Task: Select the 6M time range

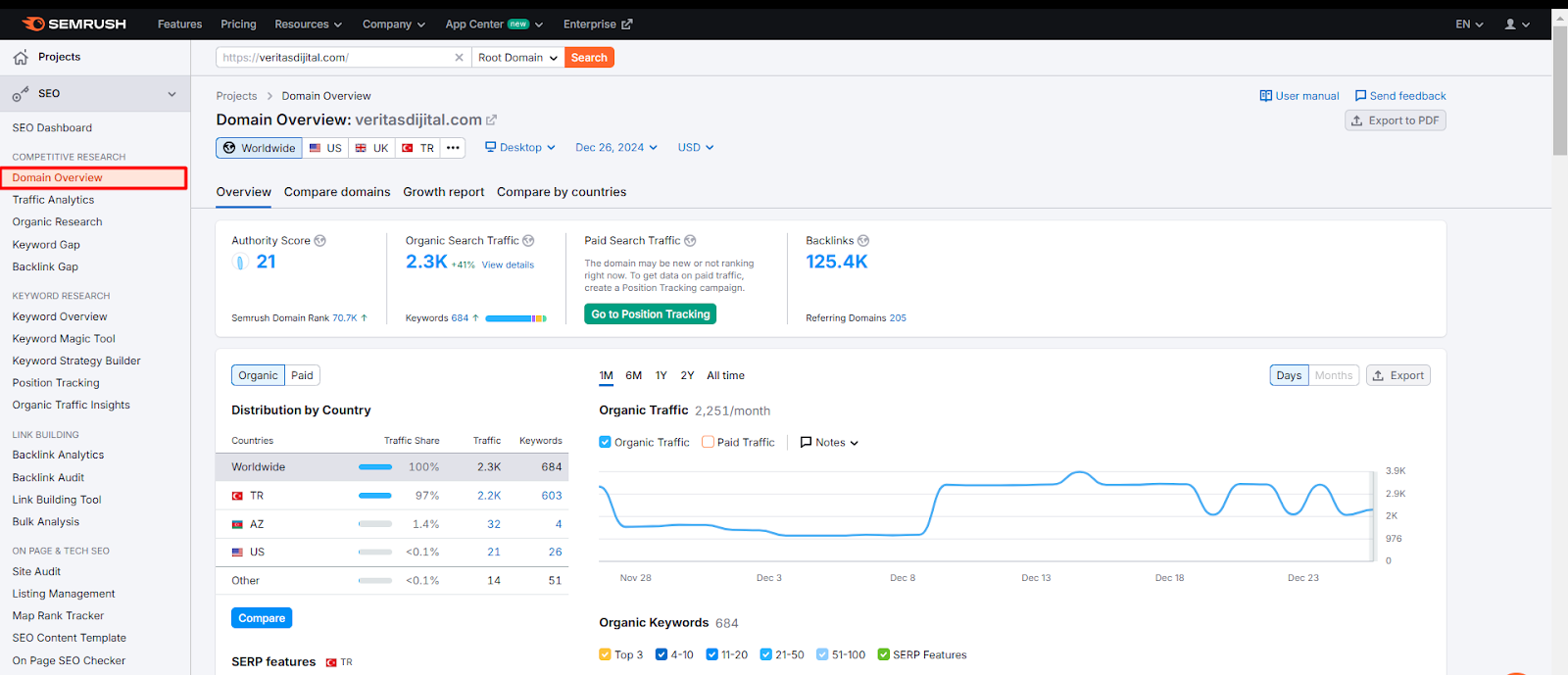Action: (634, 375)
